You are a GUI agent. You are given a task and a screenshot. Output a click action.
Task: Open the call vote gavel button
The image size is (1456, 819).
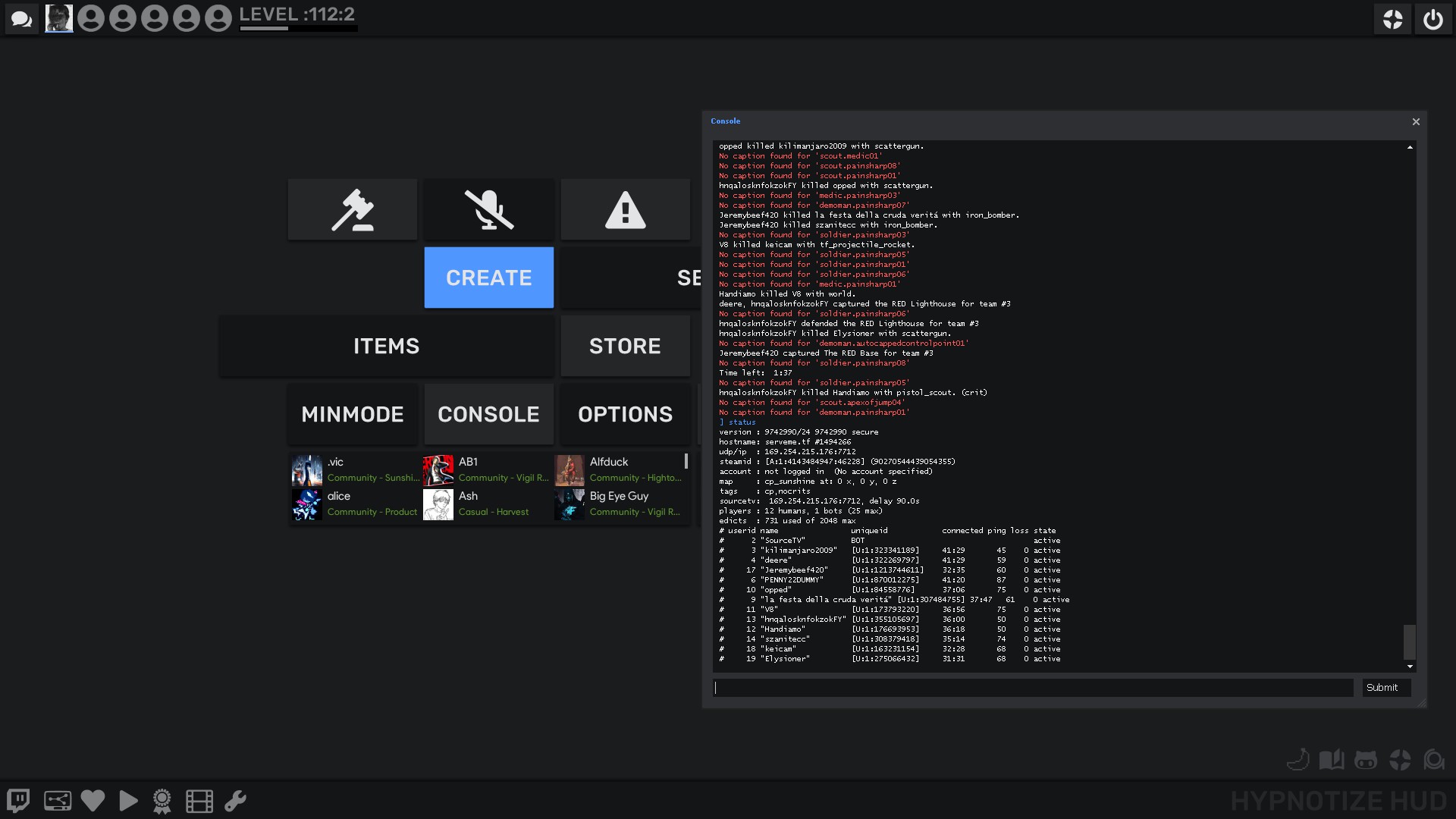[x=353, y=210]
